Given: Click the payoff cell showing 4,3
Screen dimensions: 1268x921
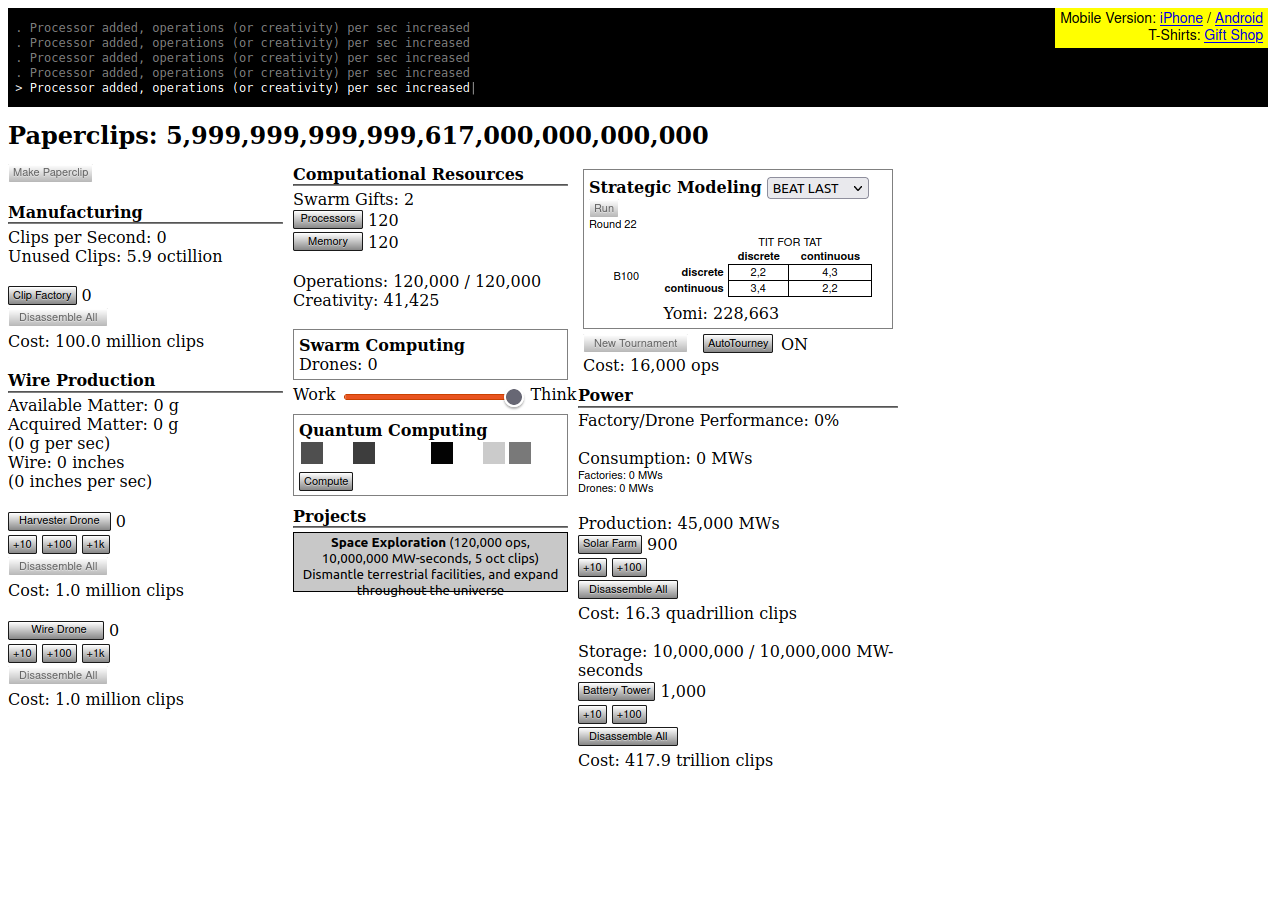Looking at the screenshot, I should (830, 272).
